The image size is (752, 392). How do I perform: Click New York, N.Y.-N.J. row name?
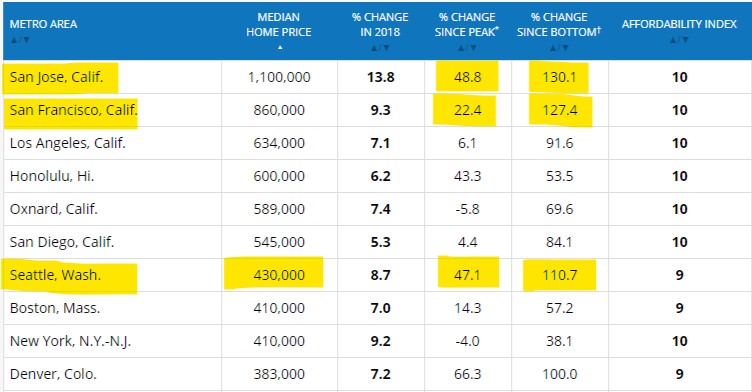coord(70,341)
